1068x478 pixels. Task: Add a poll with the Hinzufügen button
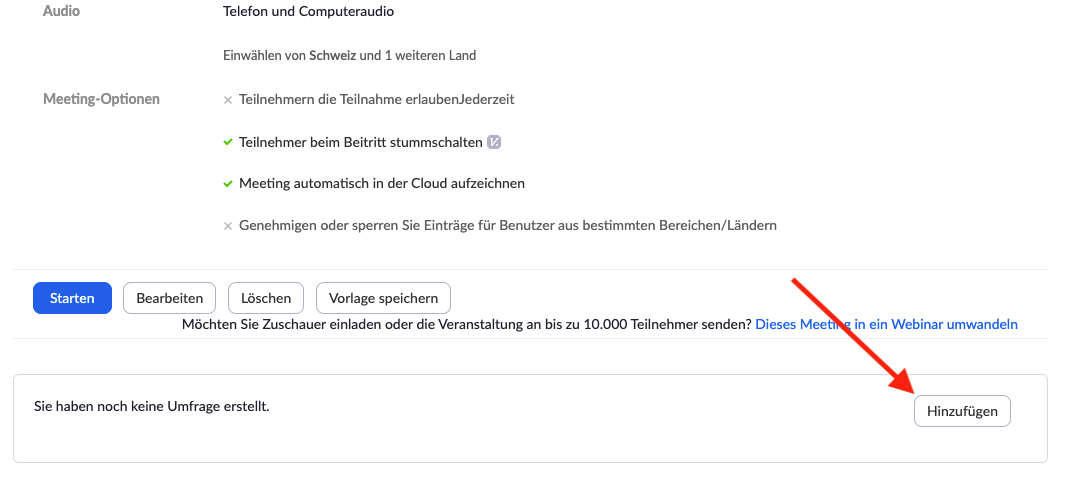962,411
